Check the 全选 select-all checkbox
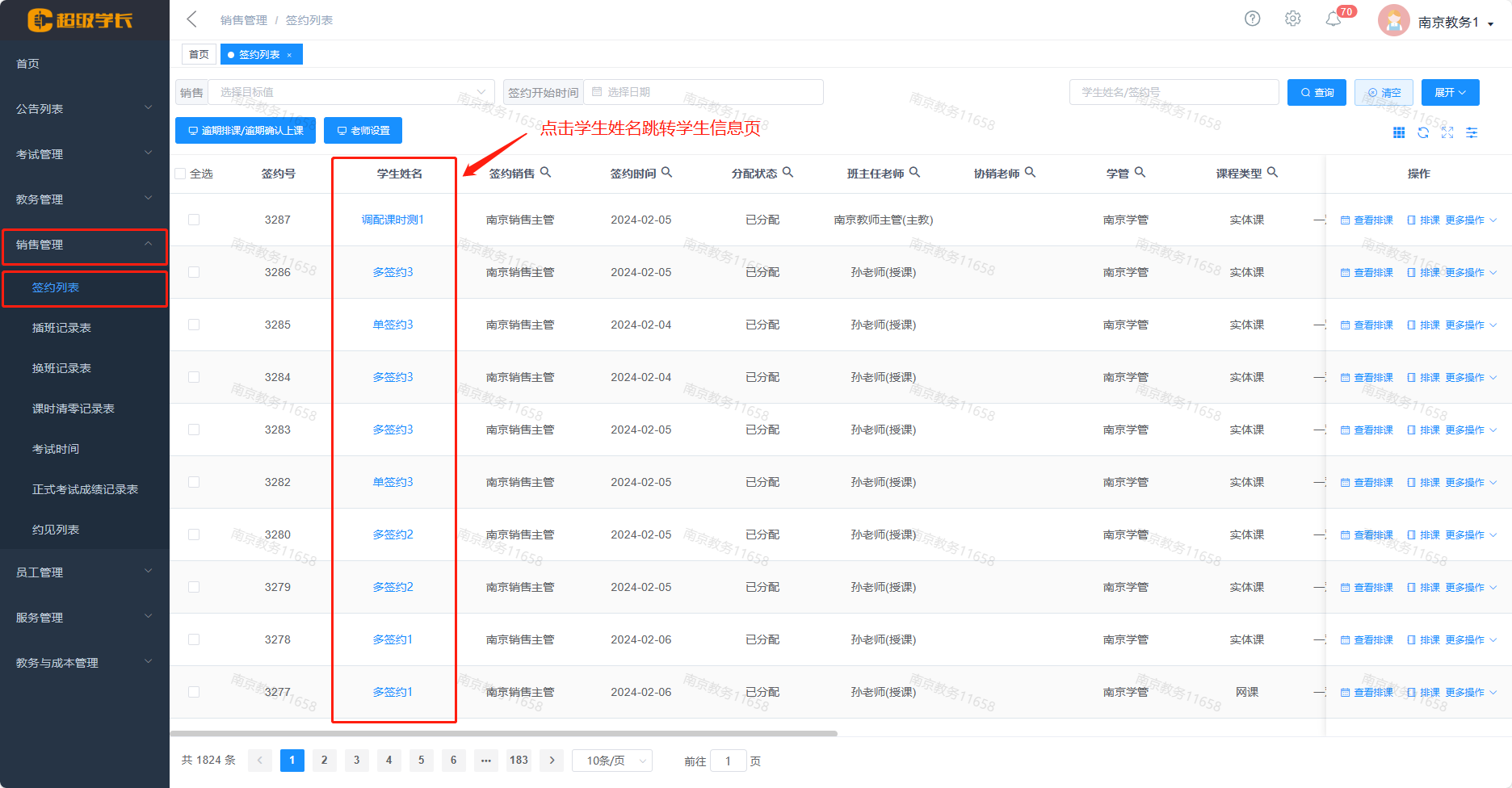The image size is (1512, 788). [x=181, y=174]
